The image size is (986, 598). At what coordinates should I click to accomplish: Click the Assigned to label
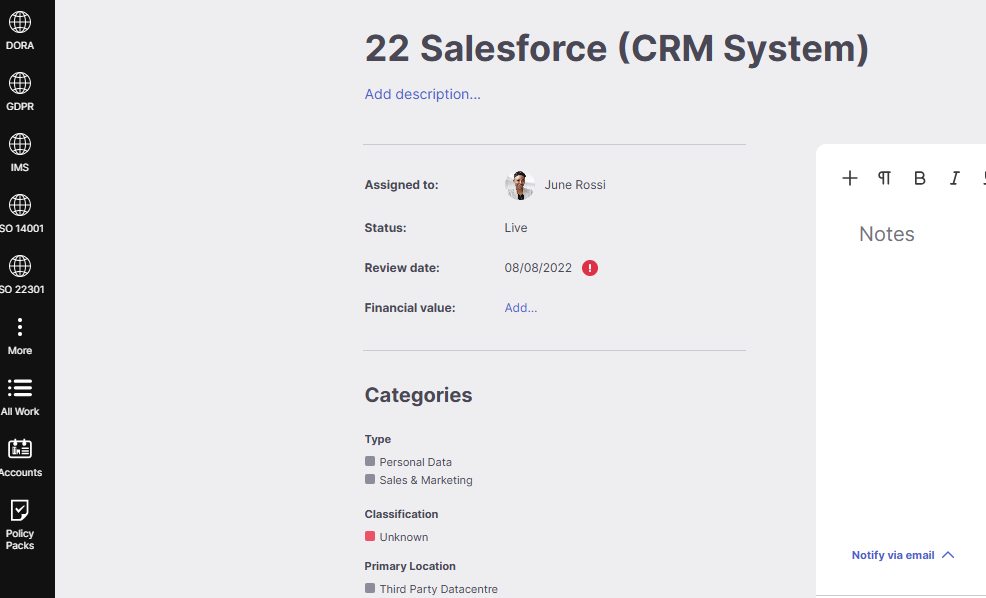401,185
